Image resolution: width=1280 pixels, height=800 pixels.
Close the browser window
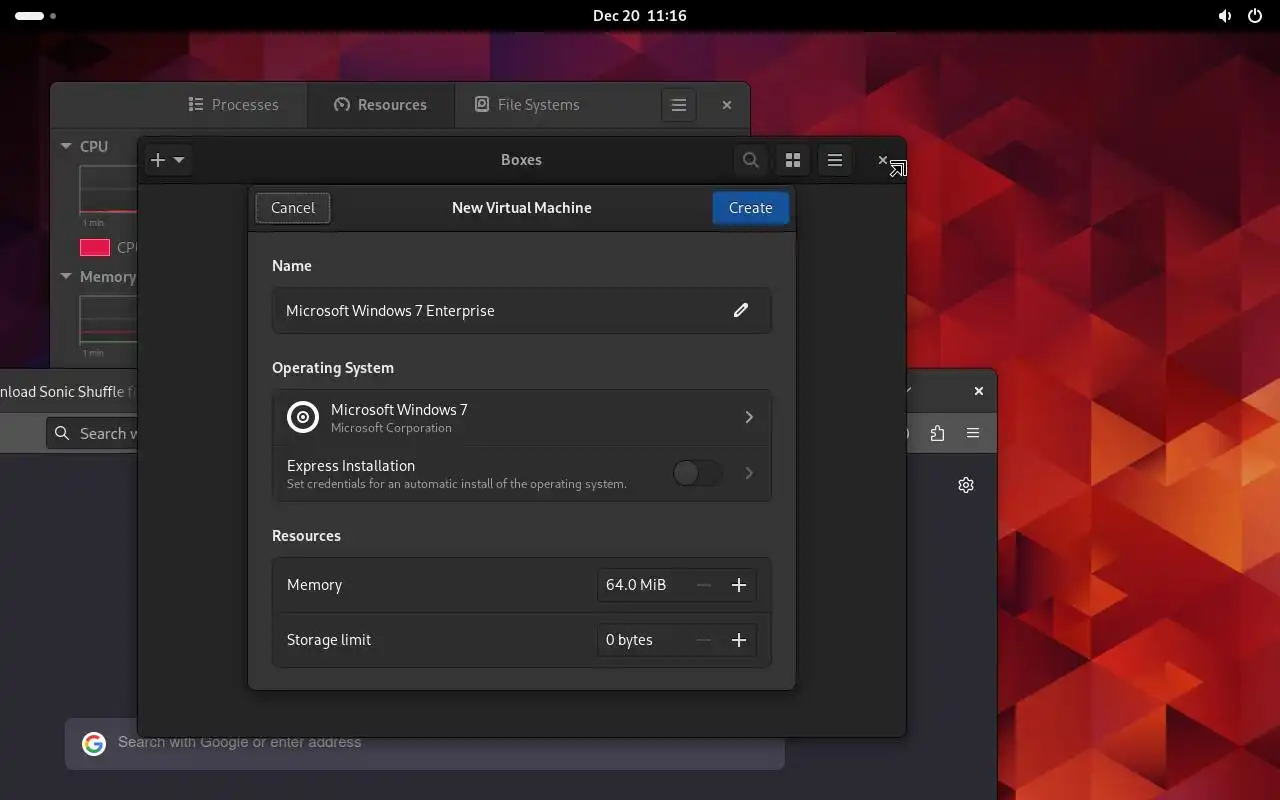(x=979, y=391)
